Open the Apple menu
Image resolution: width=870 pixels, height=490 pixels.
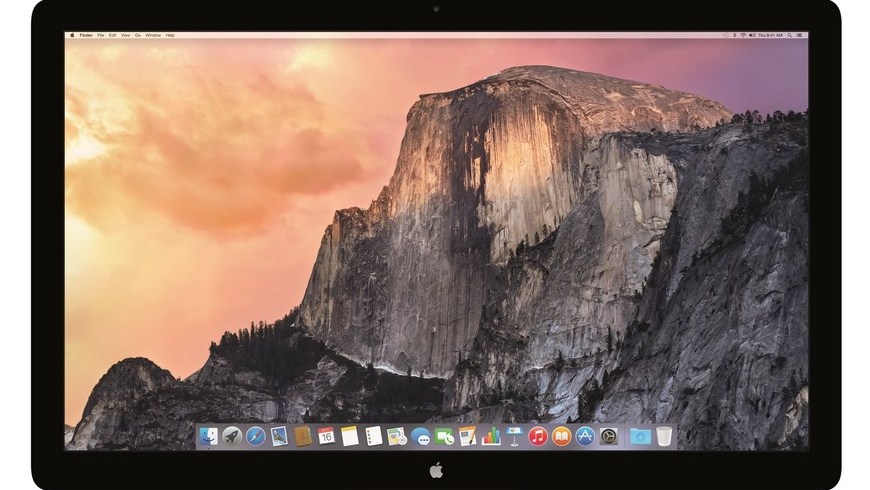point(71,35)
